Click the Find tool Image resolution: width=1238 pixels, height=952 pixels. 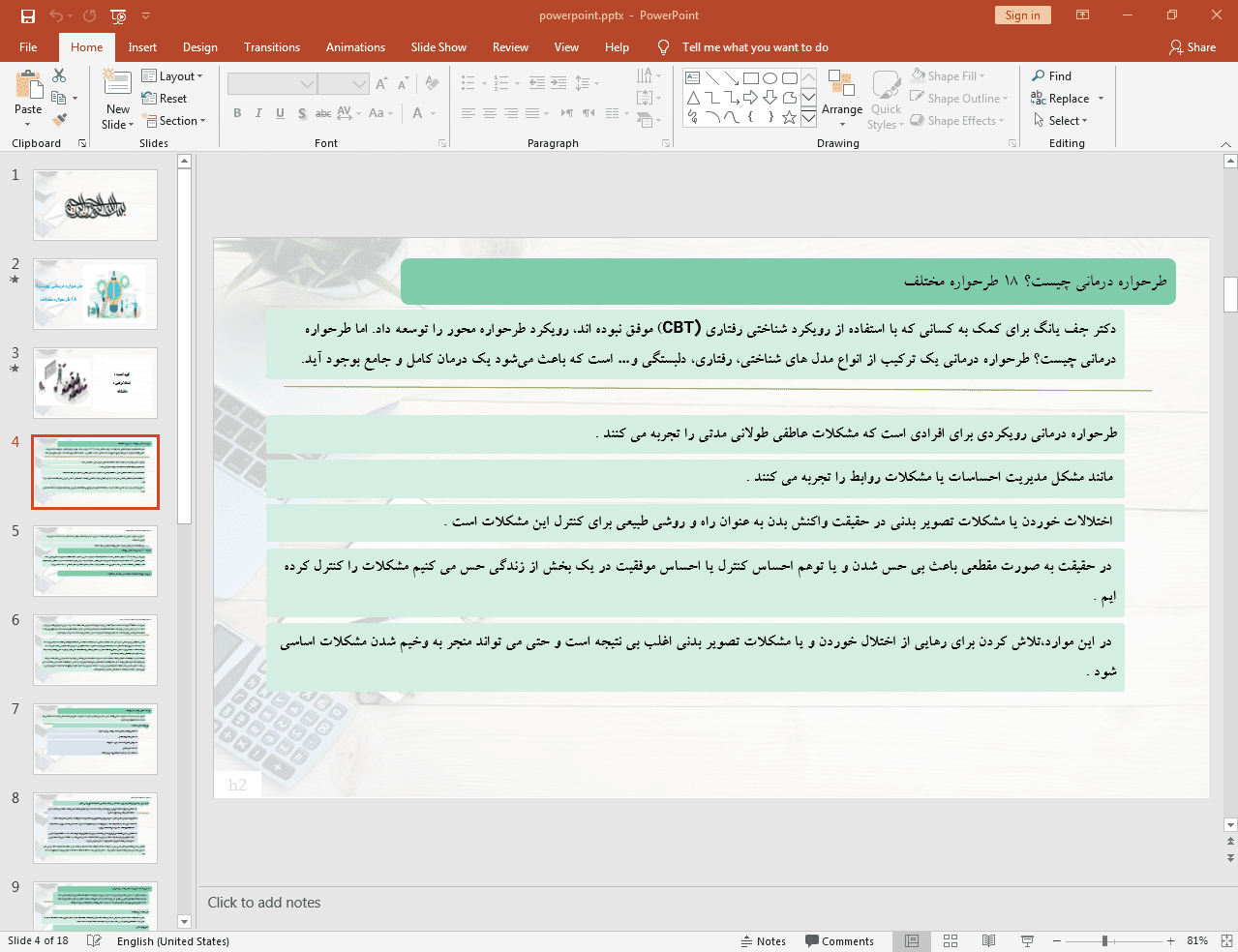[1051, 76]
